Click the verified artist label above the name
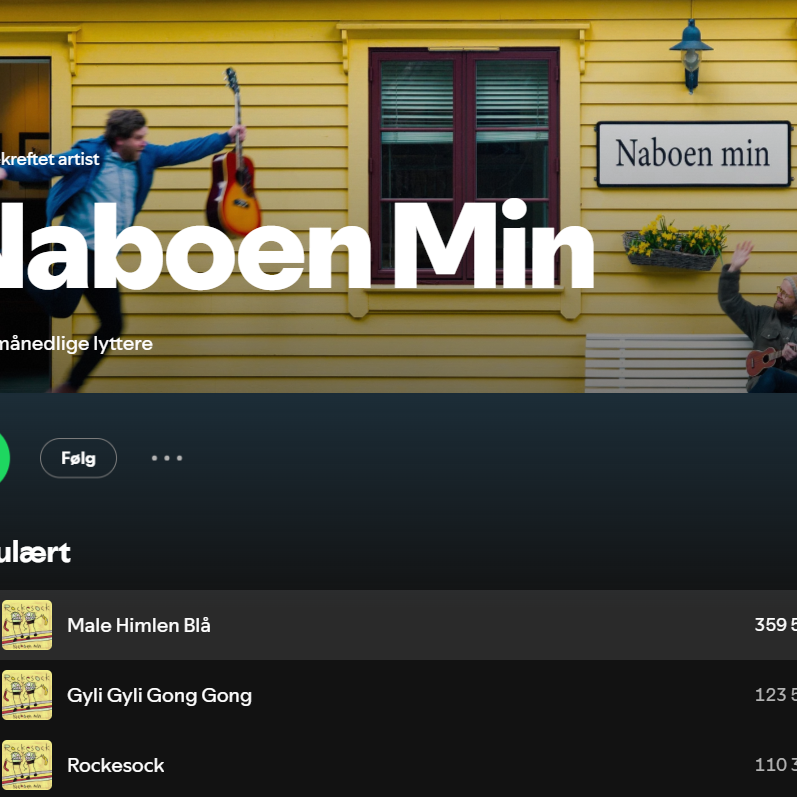This screenshot has height=797, width=797. click(50, 159)
